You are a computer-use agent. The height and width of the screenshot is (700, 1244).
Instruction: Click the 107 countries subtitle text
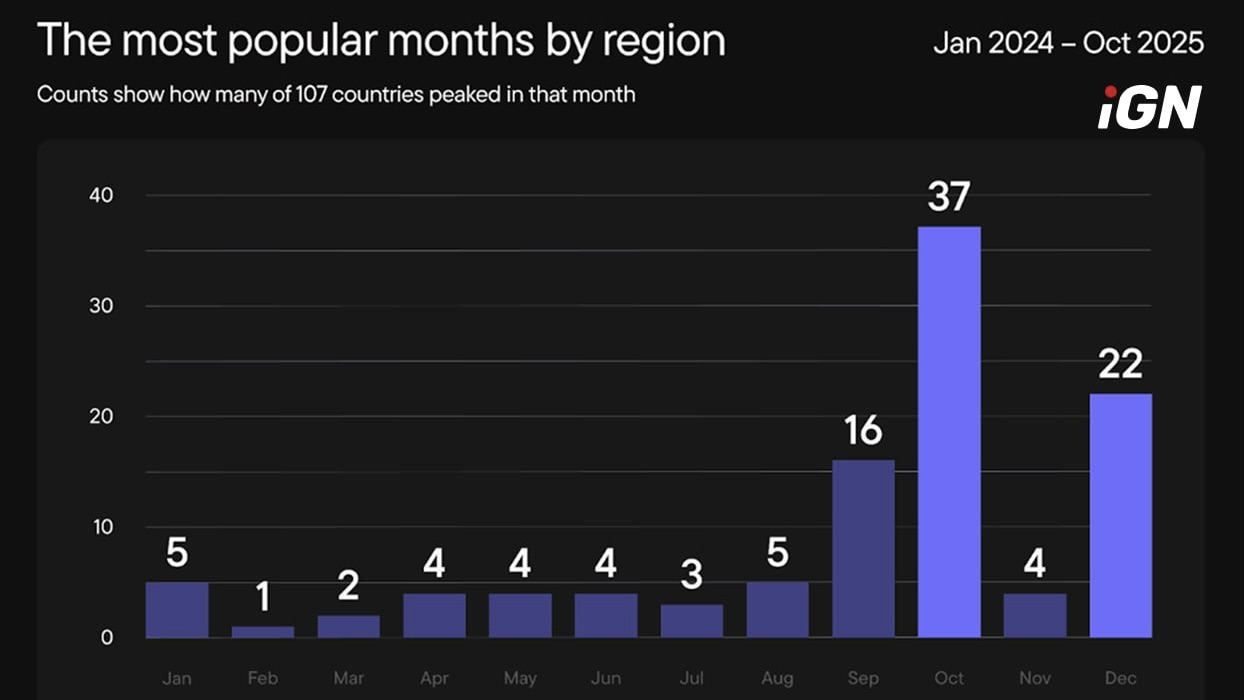[336, 95]
